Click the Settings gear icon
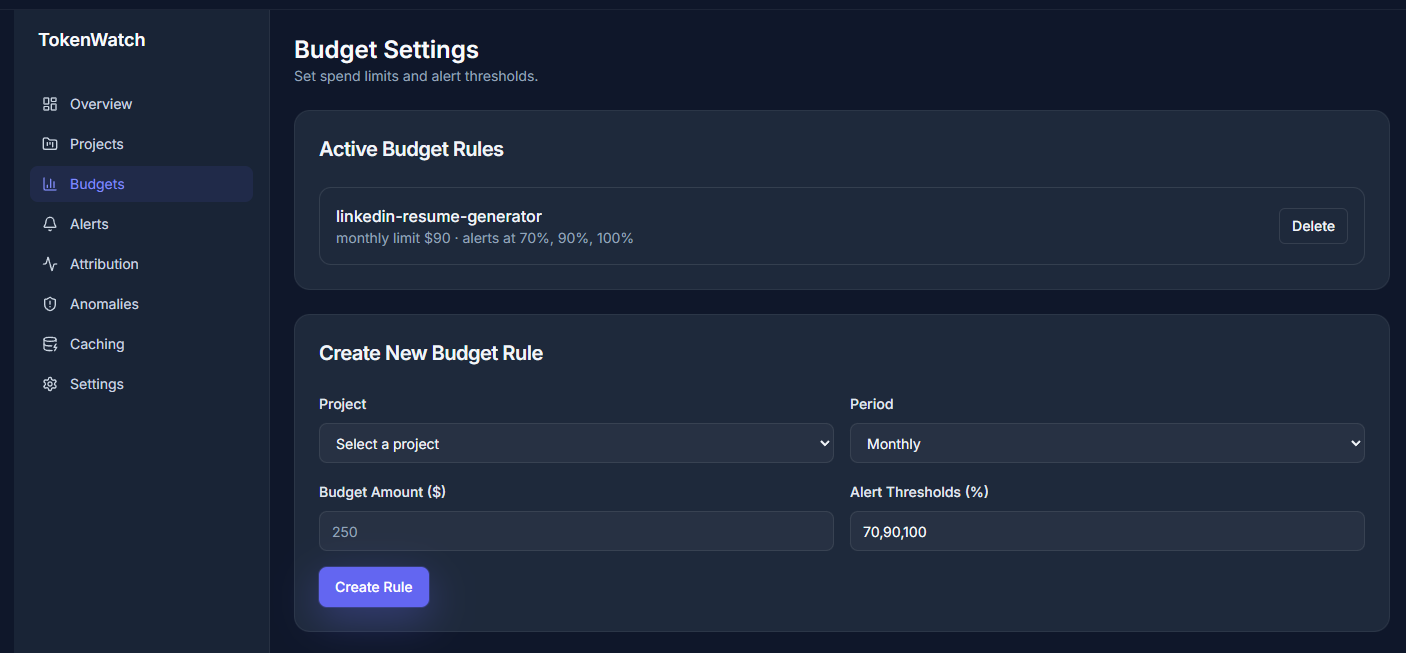The height and width of the screenshot is (653, 1406). [x=50, y=384]
